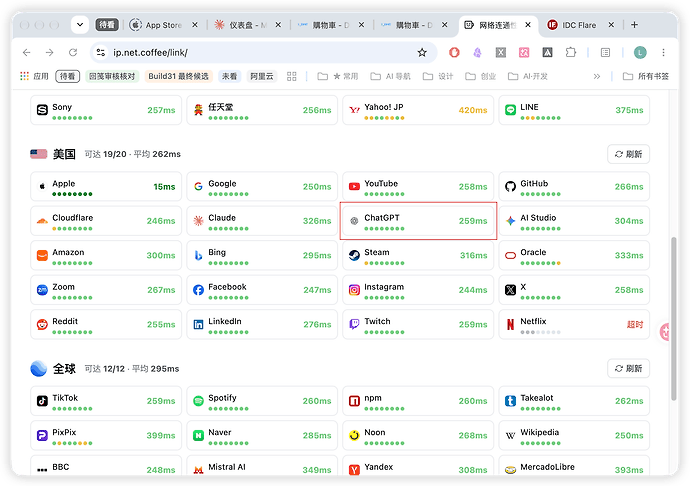The width and height of the screenshot is (690, 486).
Task: Open the red extension icon in toolbar
Action: coord(454,53)
